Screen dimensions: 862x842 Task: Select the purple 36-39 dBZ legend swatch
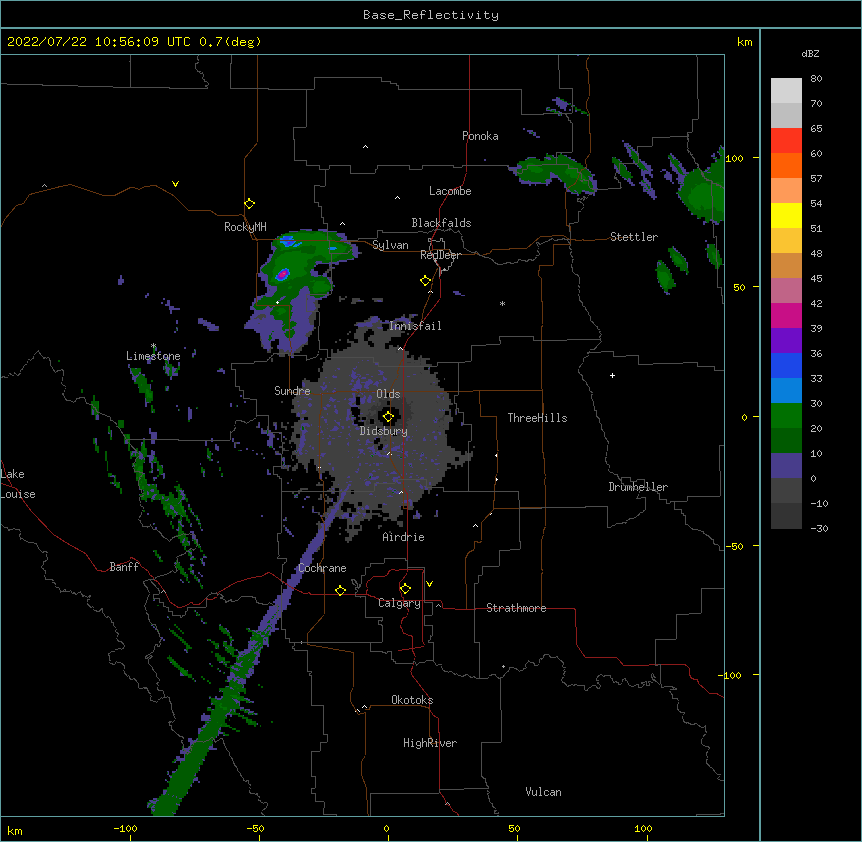[x=786, y=341]
